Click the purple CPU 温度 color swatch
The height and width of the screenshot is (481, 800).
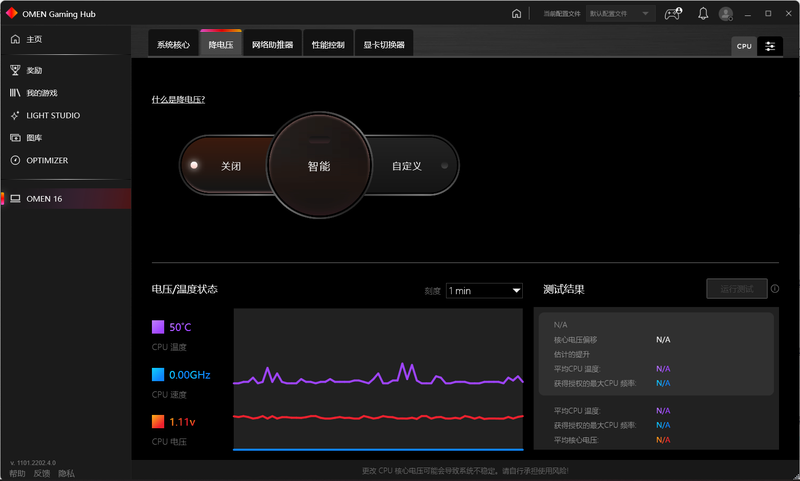pos(158,327)
